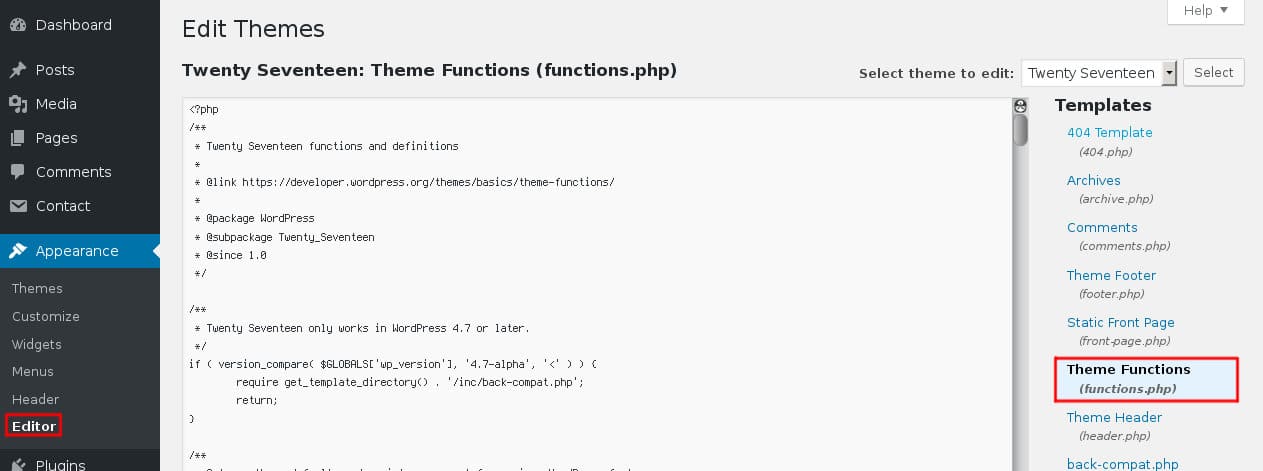Click the code editor vertical scrollbar thumb
1263x471 pixels.
1020,130
